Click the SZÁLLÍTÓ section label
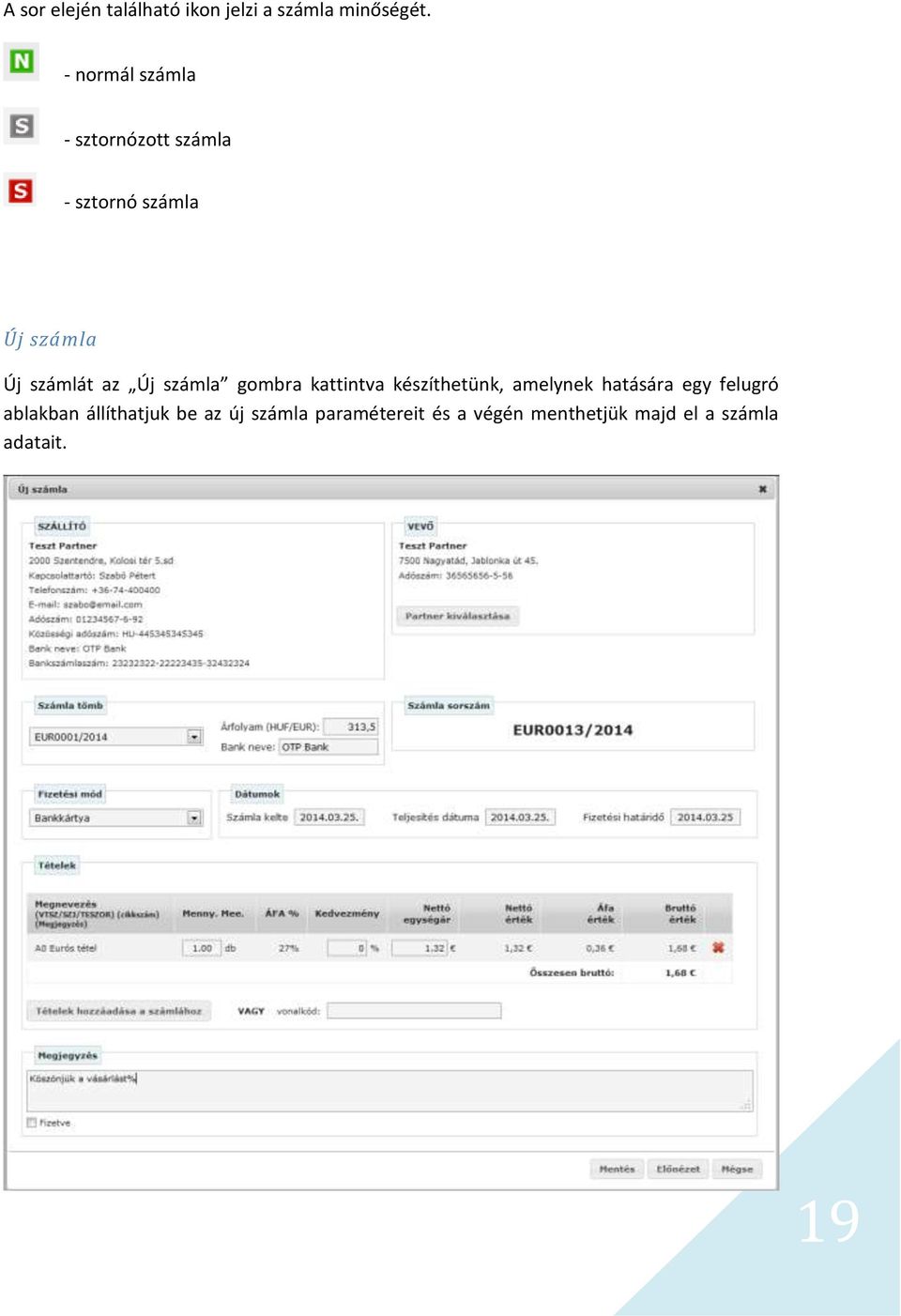The width and height of the screenshot is (901, 1316). click(62, 527)
